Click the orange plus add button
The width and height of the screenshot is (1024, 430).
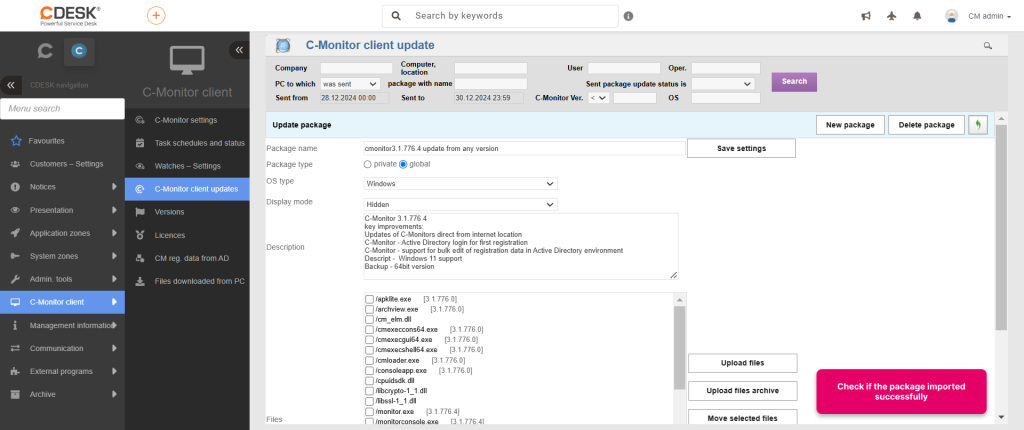click(156, 16)
